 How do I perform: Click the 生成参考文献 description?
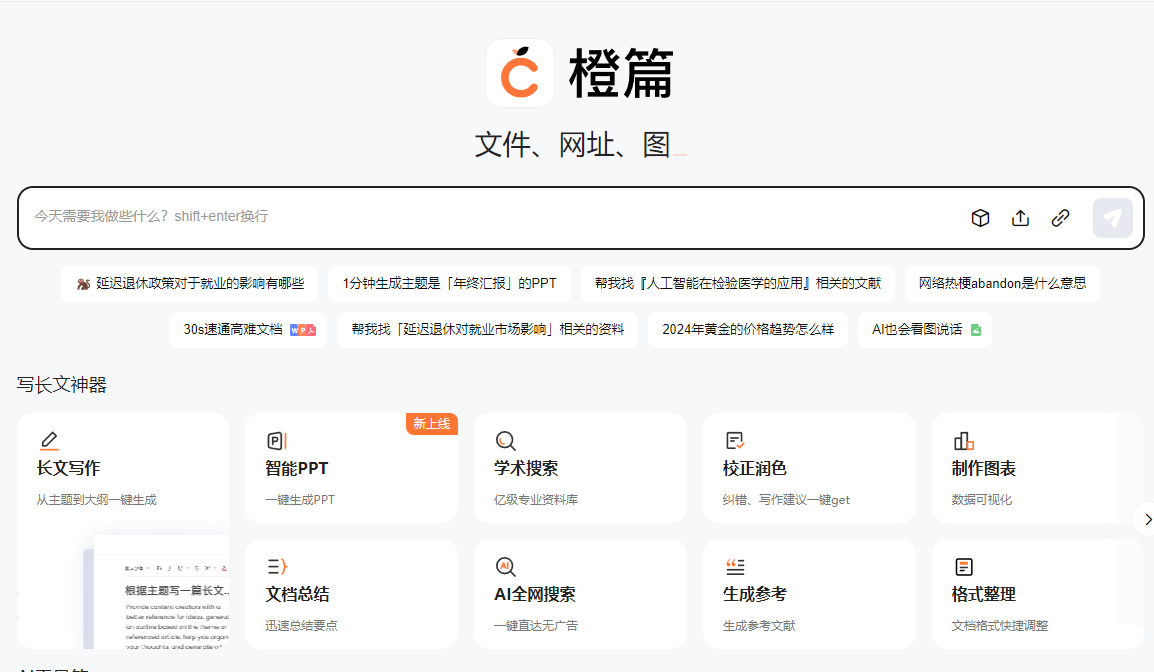759,626
